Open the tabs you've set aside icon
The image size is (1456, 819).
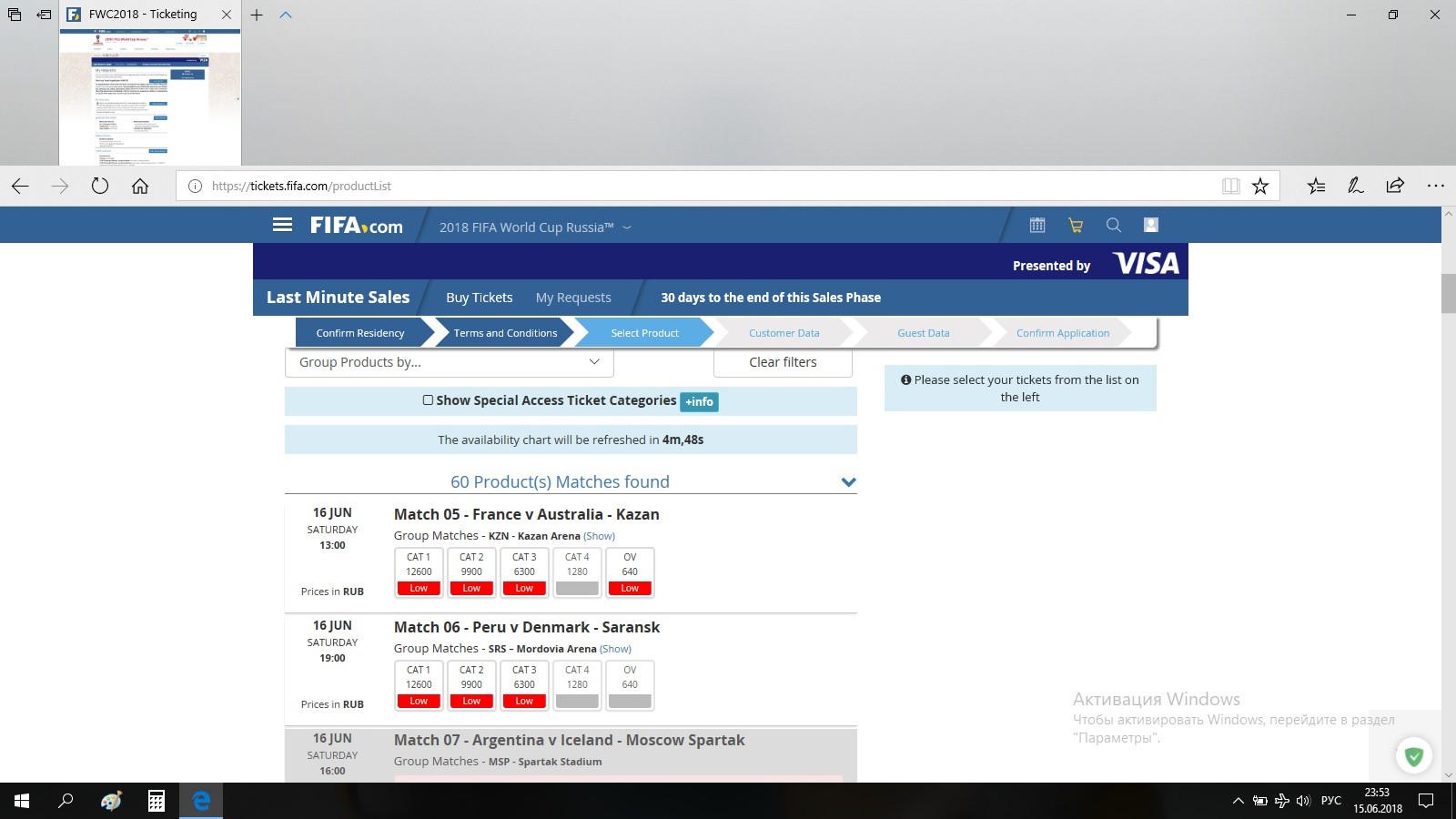15,15
